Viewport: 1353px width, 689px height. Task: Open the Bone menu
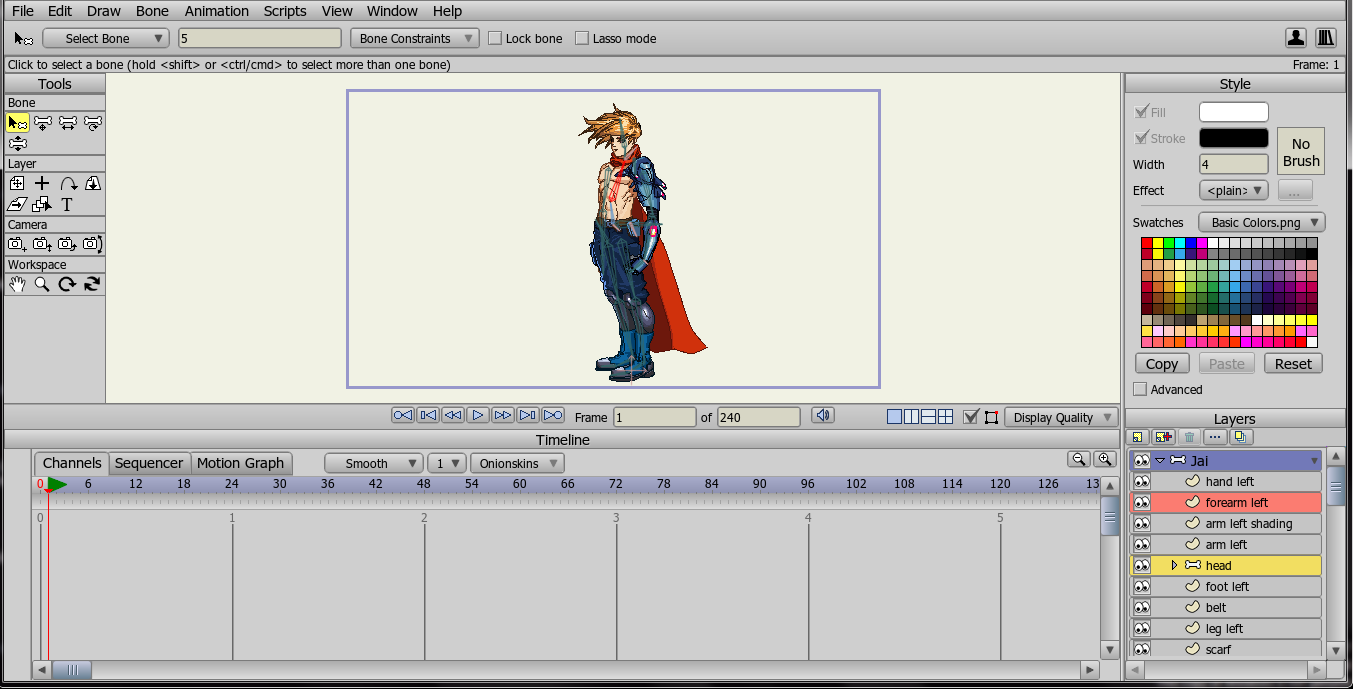tap(152, 11)
